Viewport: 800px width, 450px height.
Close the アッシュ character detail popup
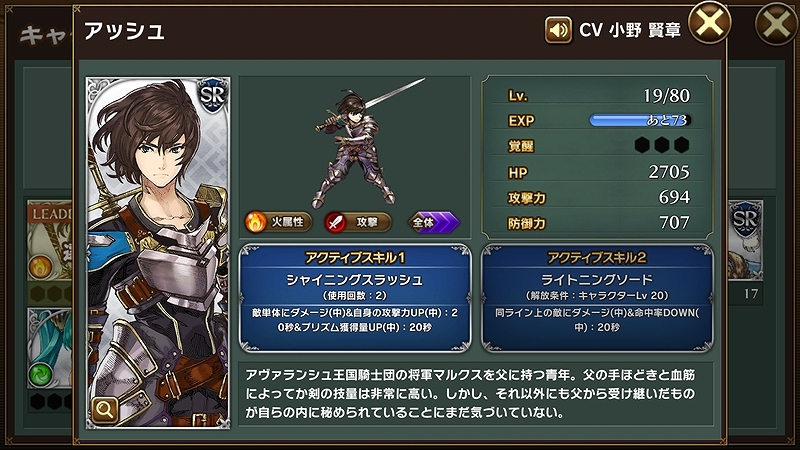tap(710, 23)
